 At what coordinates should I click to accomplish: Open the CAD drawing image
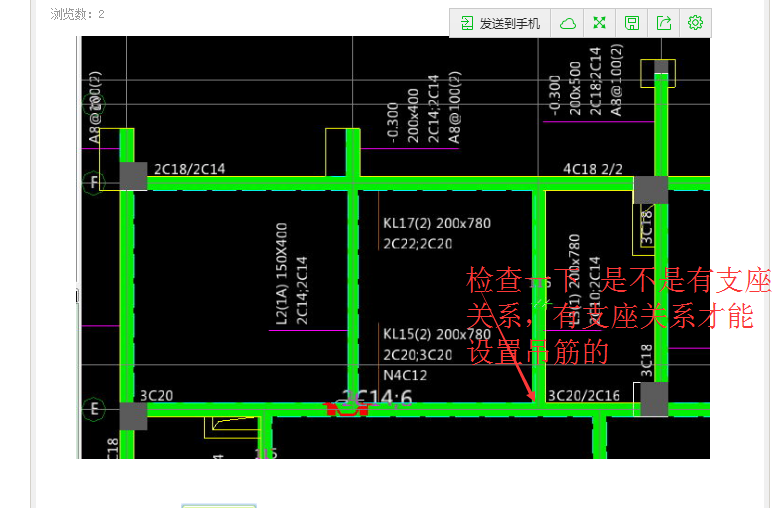[393, 247]
